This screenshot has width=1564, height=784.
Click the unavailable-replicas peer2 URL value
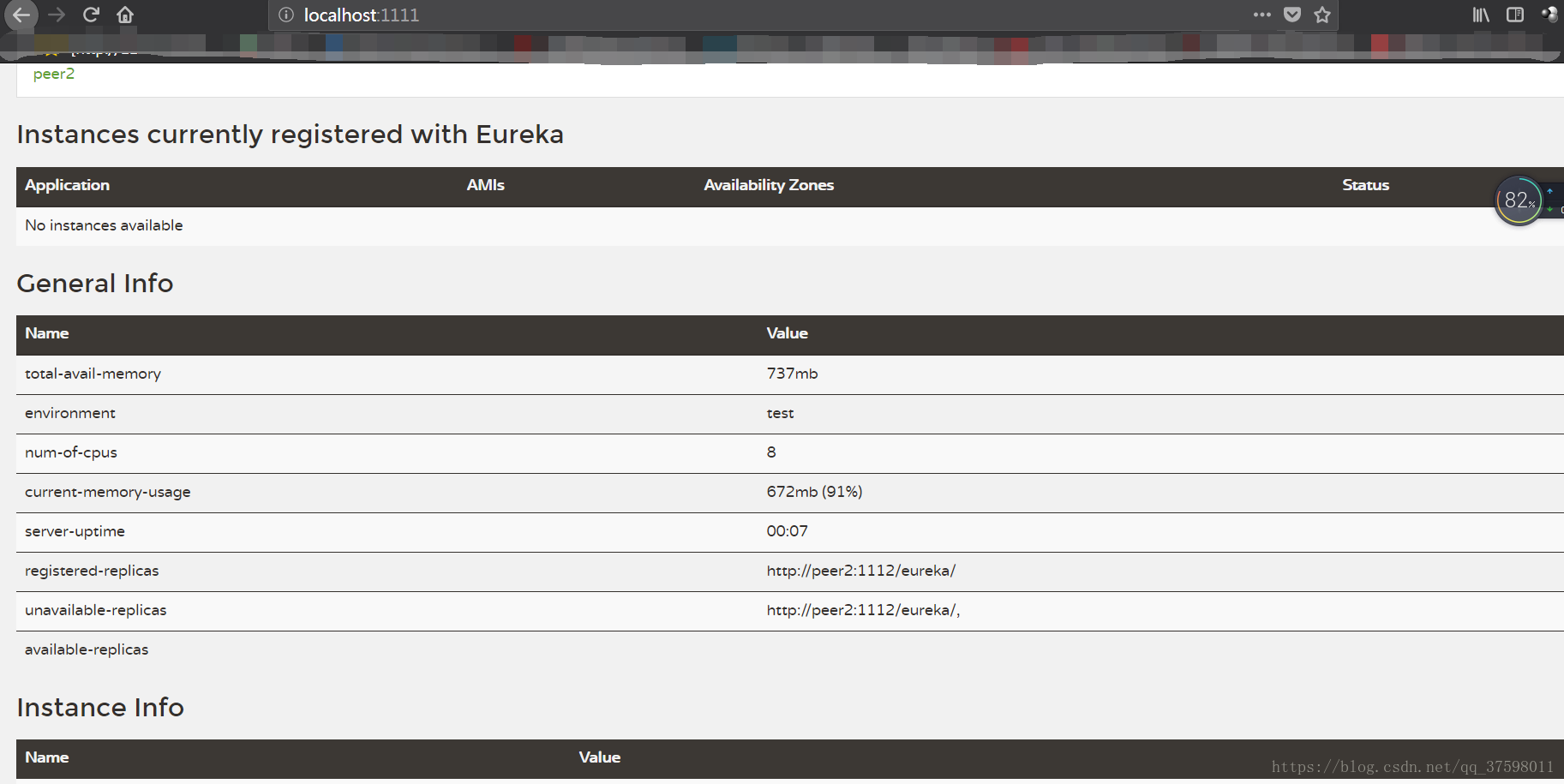[x=863, y=610]
